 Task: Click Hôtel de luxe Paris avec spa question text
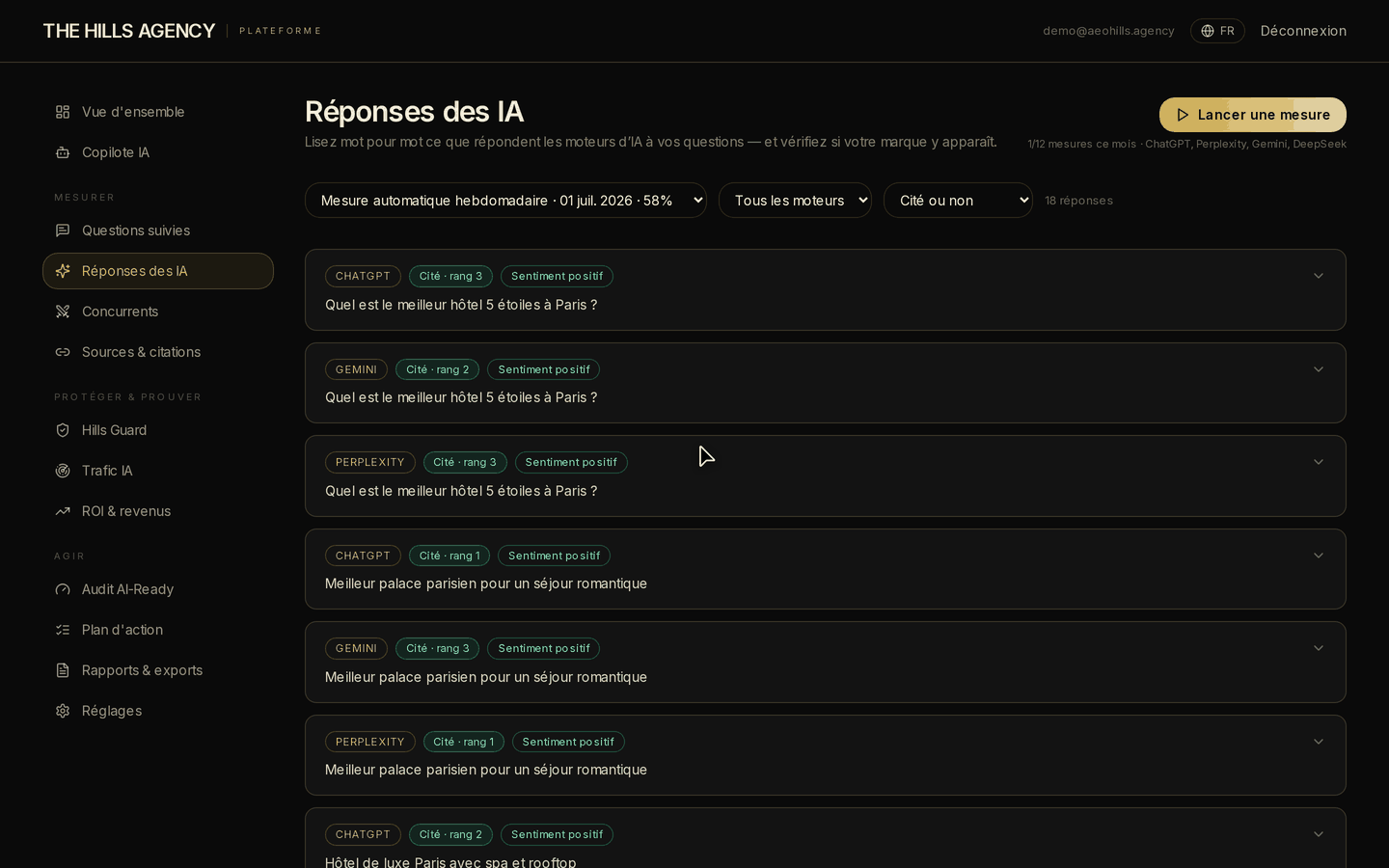(x=450, y=862)
